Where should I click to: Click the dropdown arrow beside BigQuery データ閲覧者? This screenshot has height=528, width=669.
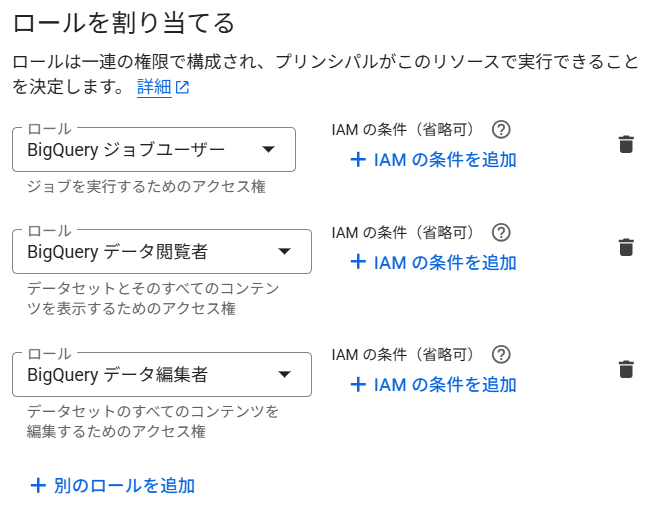284,251
